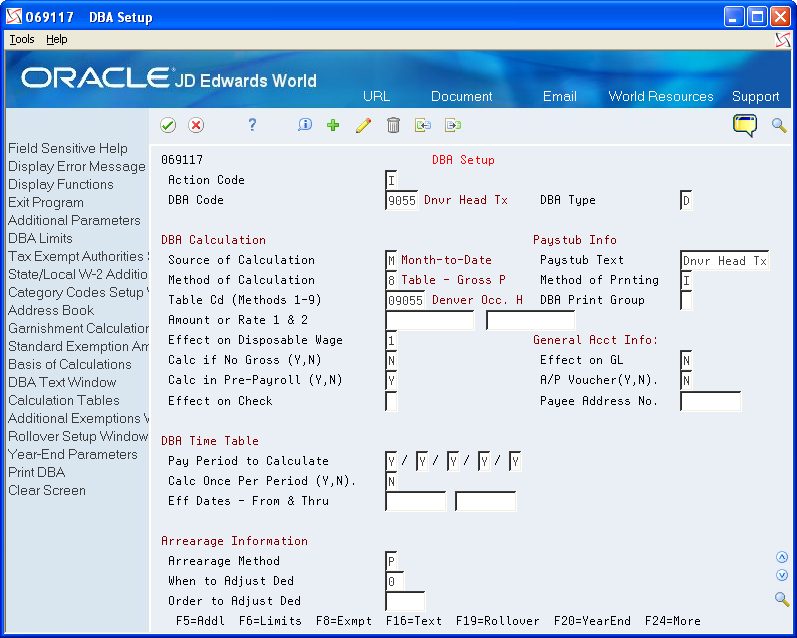Click the URL header link
This screenshot has height=638, width=797.
377,97
